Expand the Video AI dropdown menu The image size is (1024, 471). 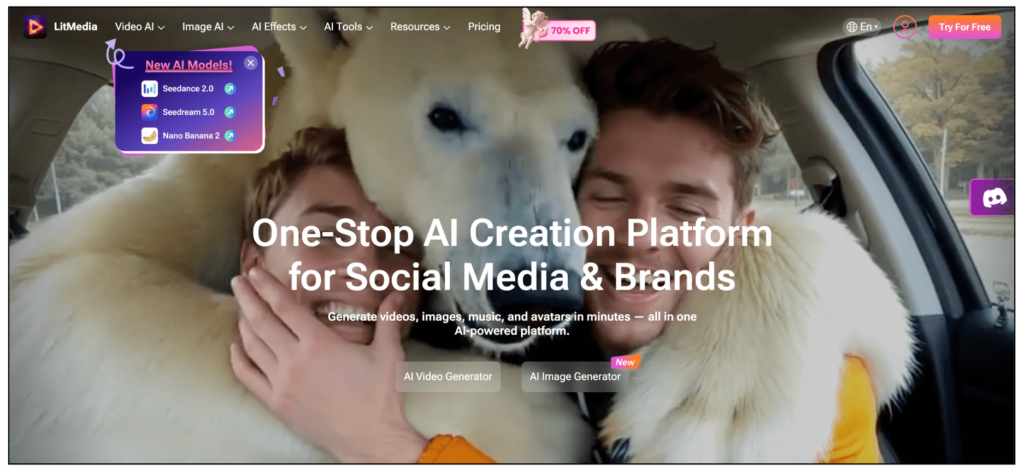tap(140, 27)
